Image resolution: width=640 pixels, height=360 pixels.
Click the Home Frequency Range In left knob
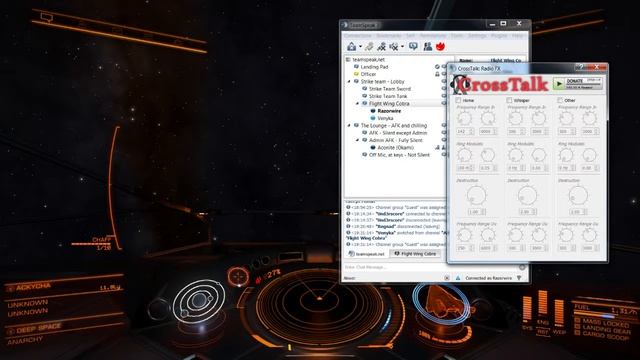click(464, 118)
